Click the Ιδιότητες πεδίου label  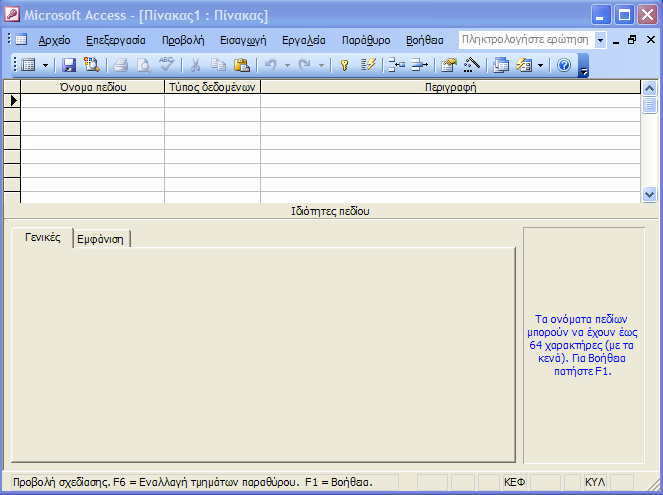click(330, 211)
